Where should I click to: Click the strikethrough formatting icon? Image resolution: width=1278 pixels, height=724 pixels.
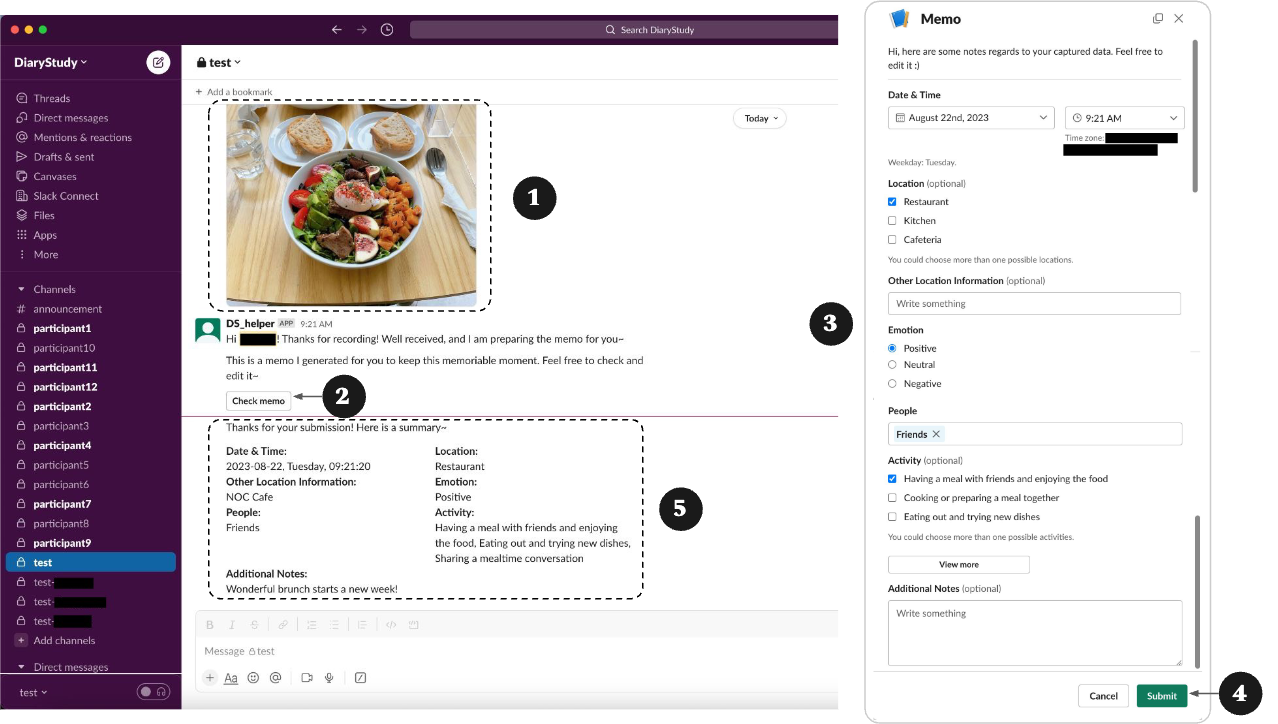point(254,625)
